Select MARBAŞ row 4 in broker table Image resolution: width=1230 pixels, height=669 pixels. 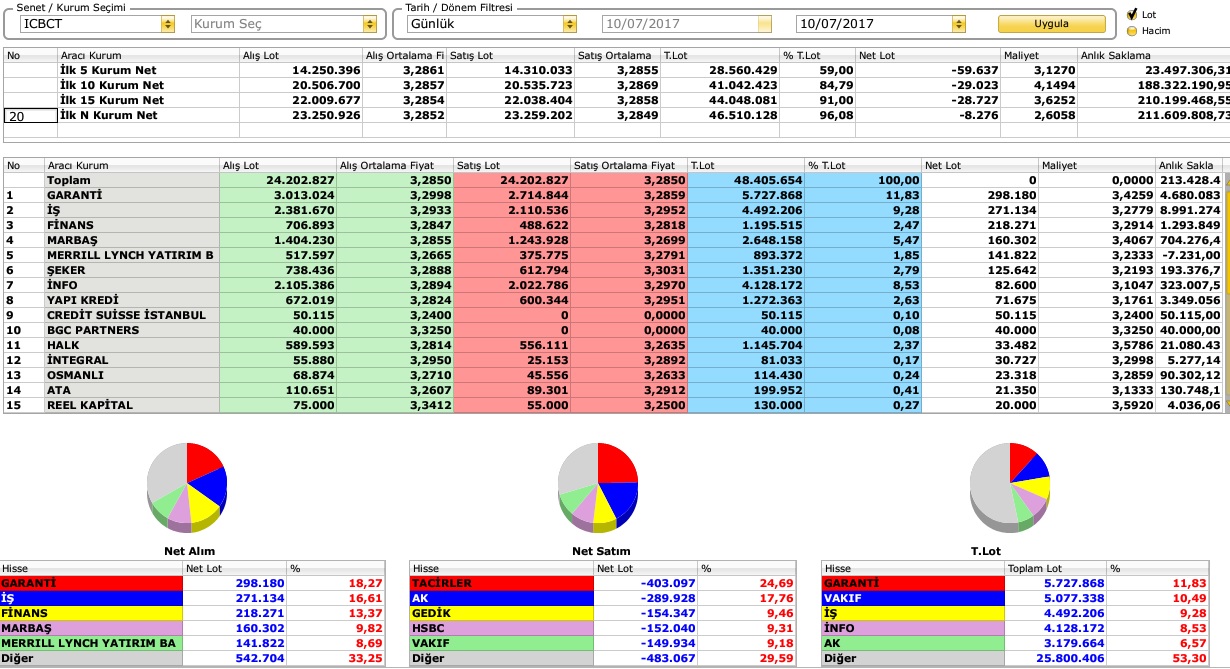(614, 240)
